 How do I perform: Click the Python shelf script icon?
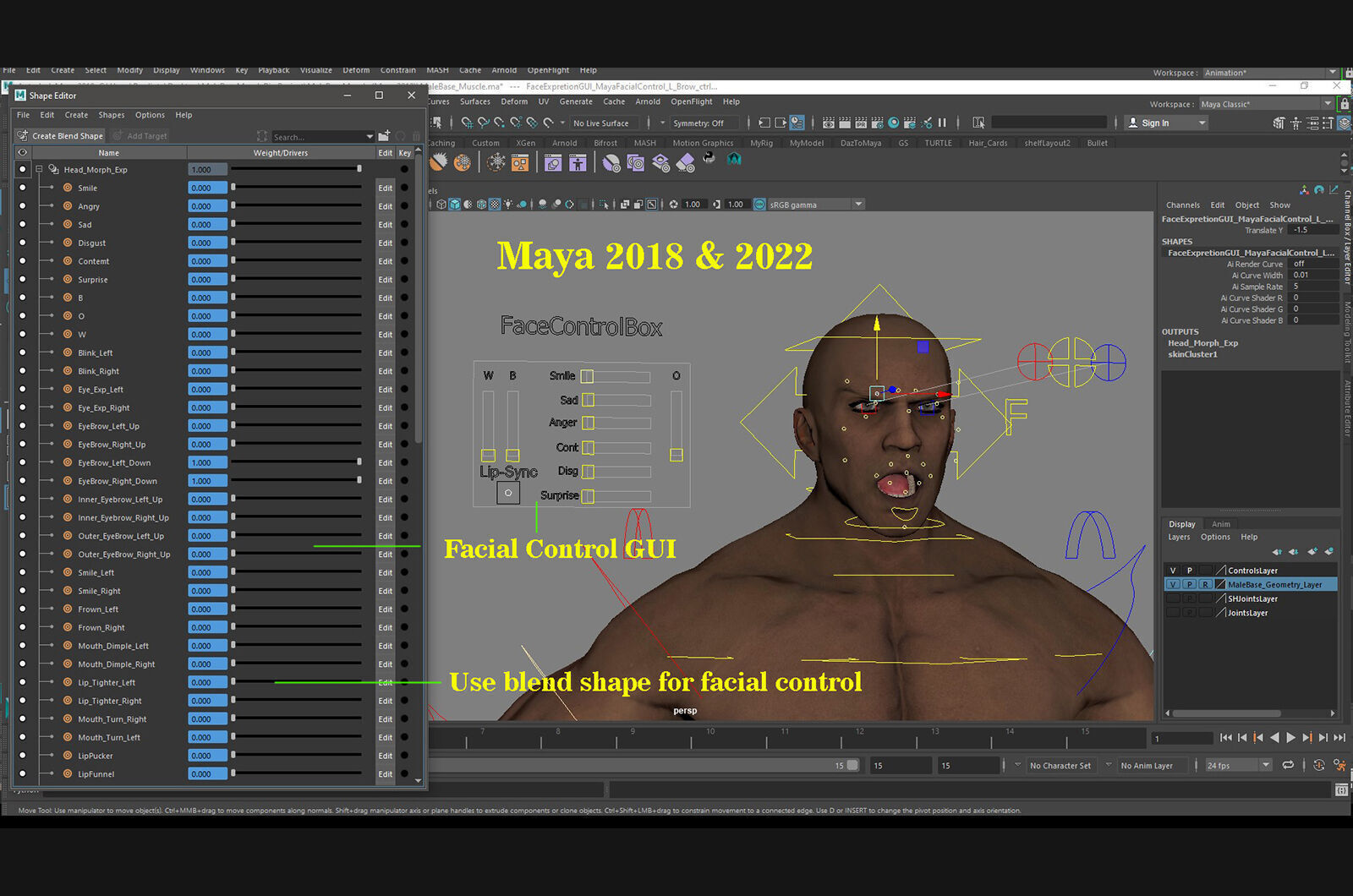pos(709,159)
